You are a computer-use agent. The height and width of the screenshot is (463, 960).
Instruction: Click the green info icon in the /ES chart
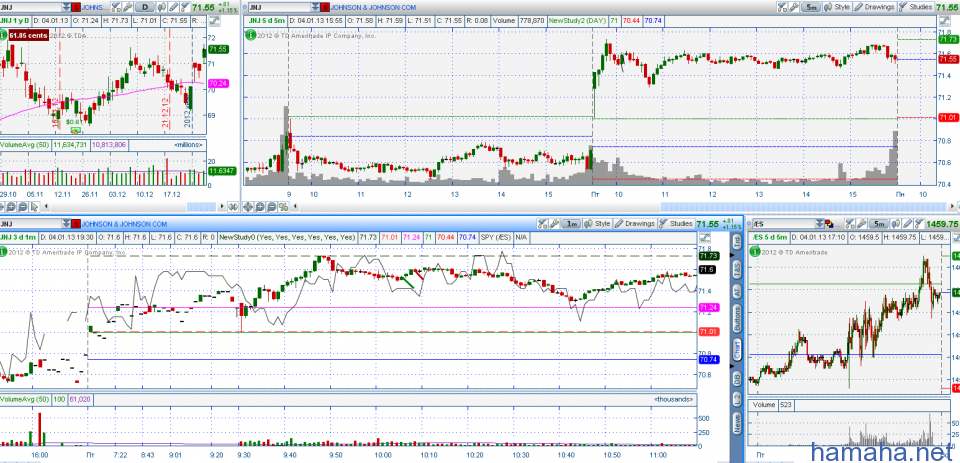point(757,251)
